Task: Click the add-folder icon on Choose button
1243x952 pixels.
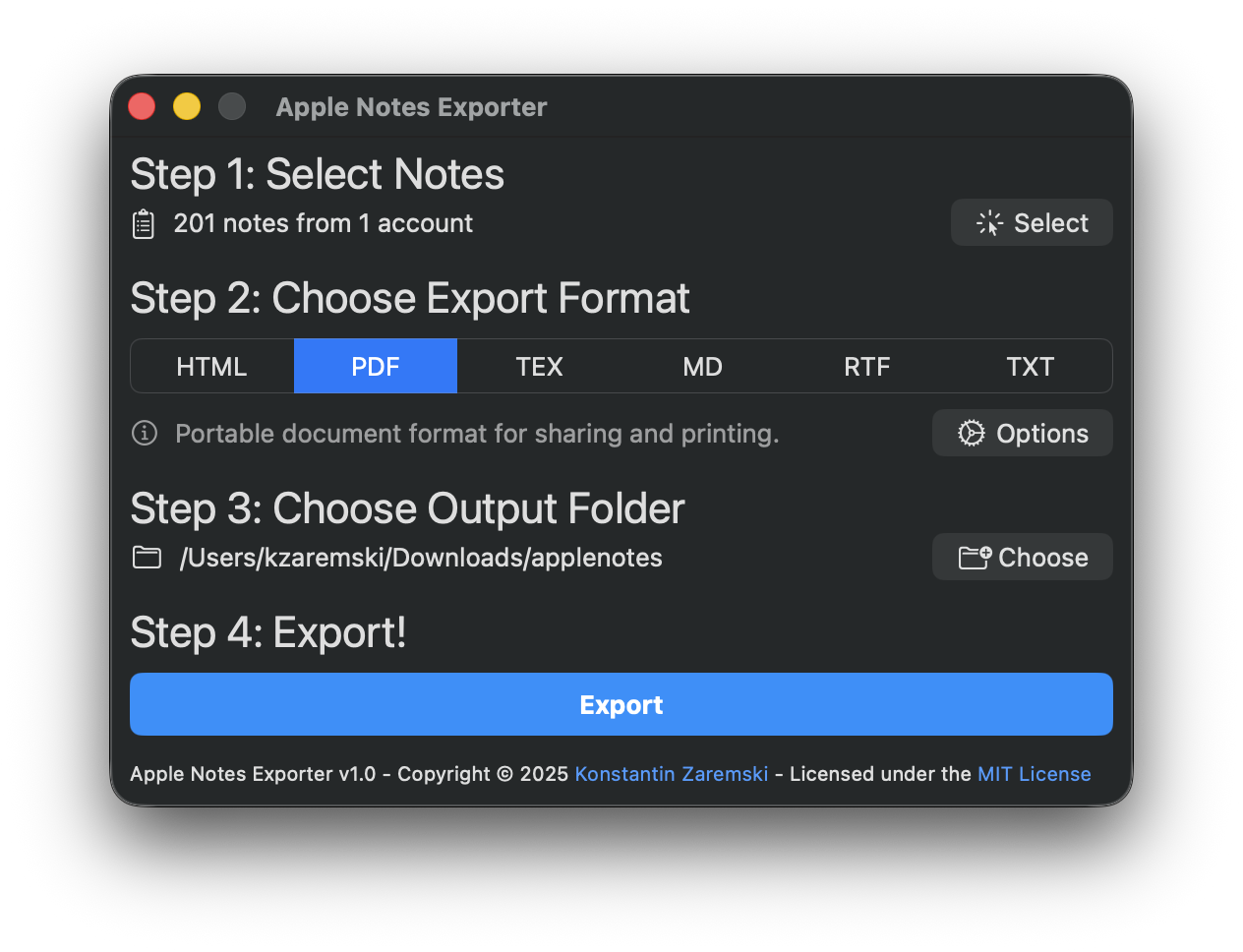Action: [x=972, y=556]
